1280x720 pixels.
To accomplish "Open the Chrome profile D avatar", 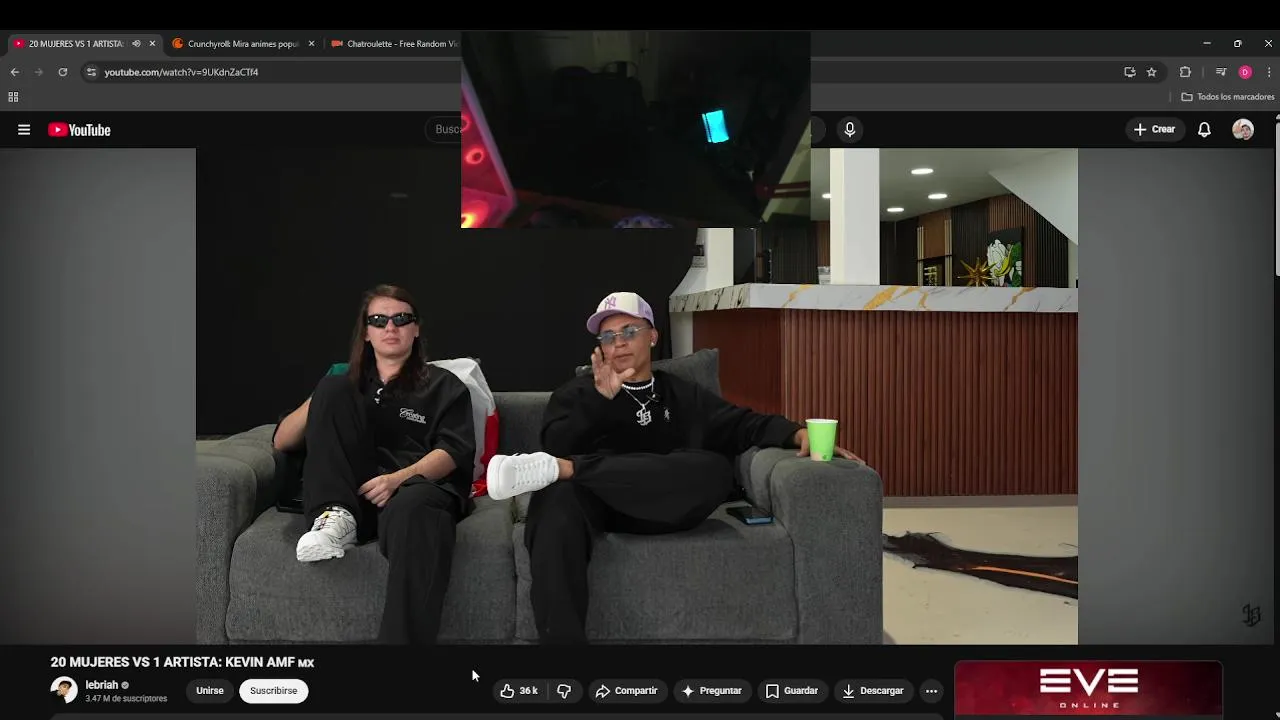I will coord(1245,72).
